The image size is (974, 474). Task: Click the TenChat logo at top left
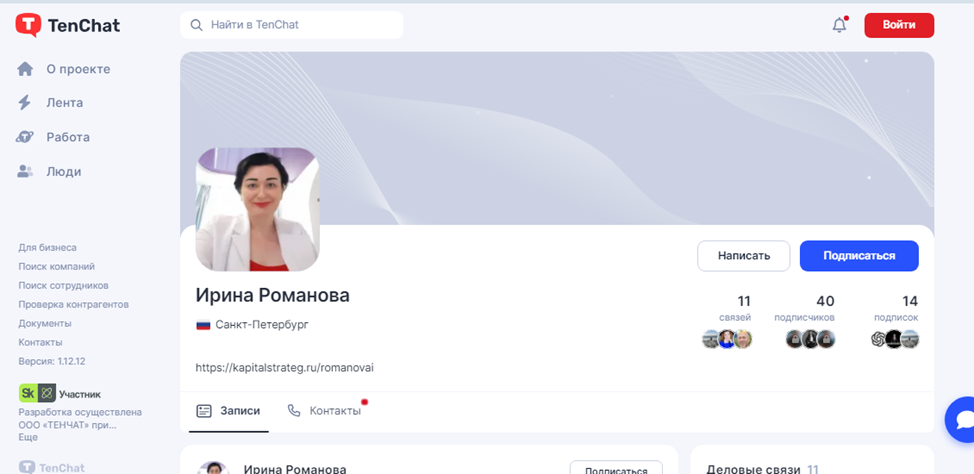click(68, 25)
